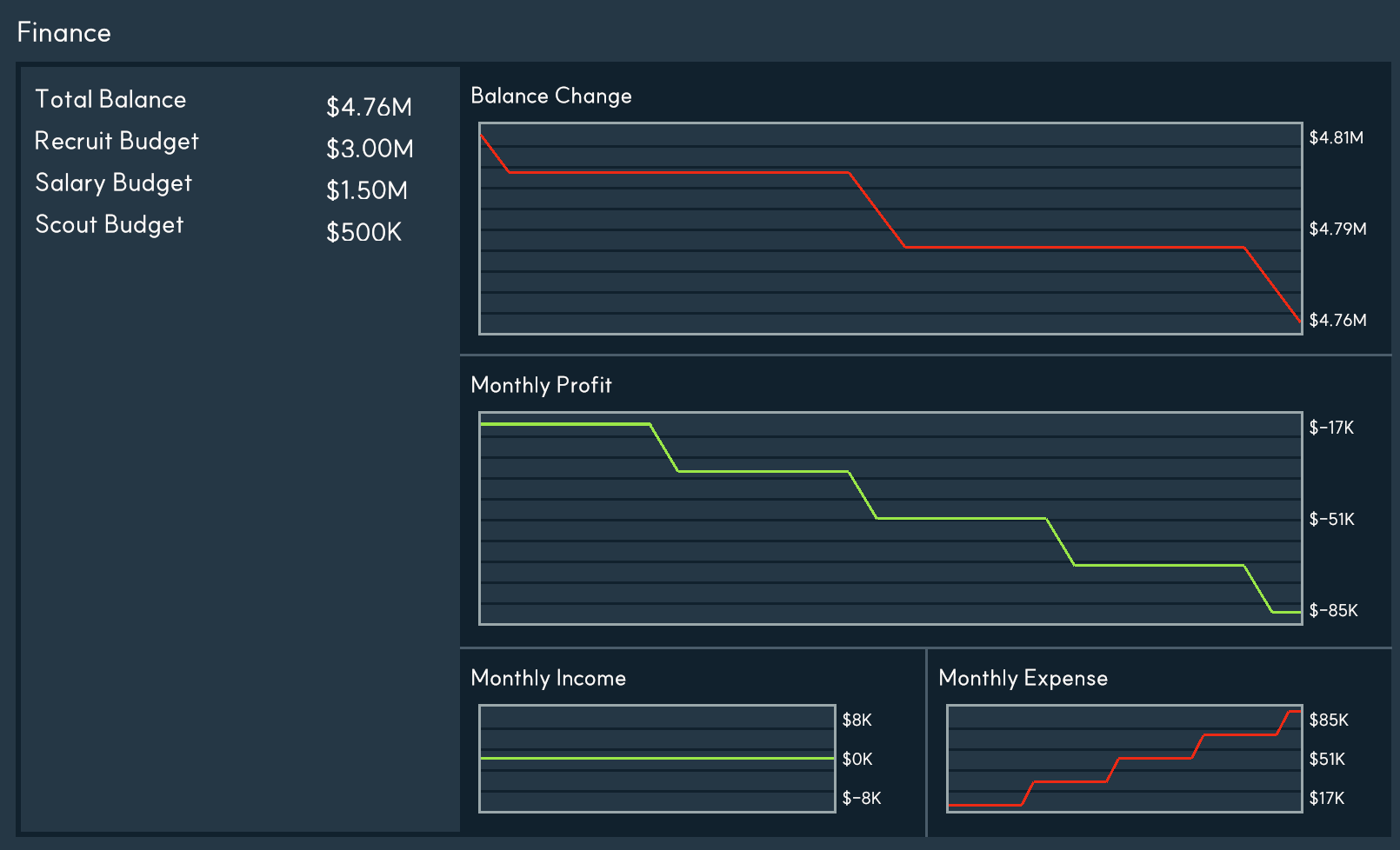This screenshot has height=850, width=1400.
Task: Click the Balance Change chart heading
Action: click(550, 96)
